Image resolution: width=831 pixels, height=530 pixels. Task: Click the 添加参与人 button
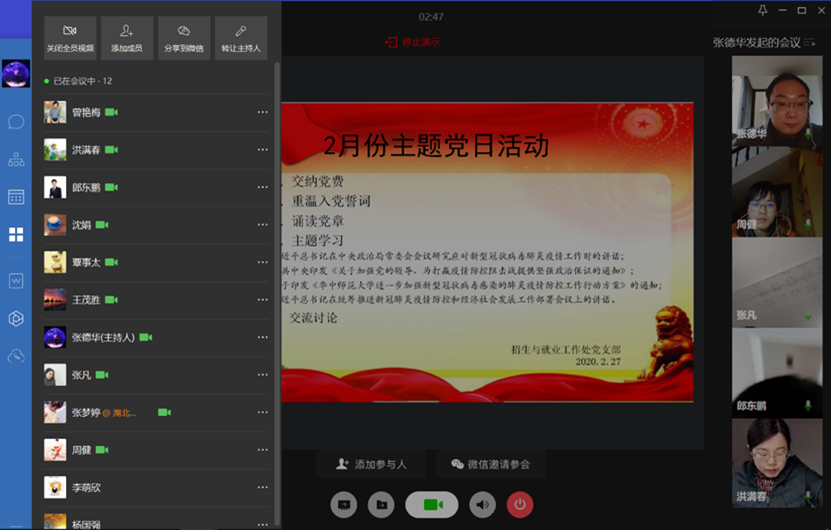pos(372,464)
